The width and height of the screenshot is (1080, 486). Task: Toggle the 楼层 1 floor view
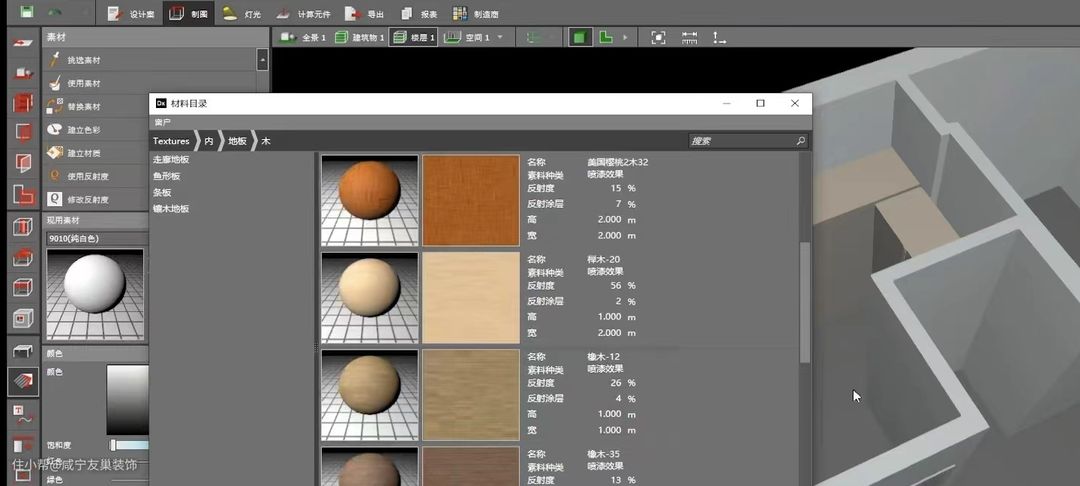tap(413, 37)
